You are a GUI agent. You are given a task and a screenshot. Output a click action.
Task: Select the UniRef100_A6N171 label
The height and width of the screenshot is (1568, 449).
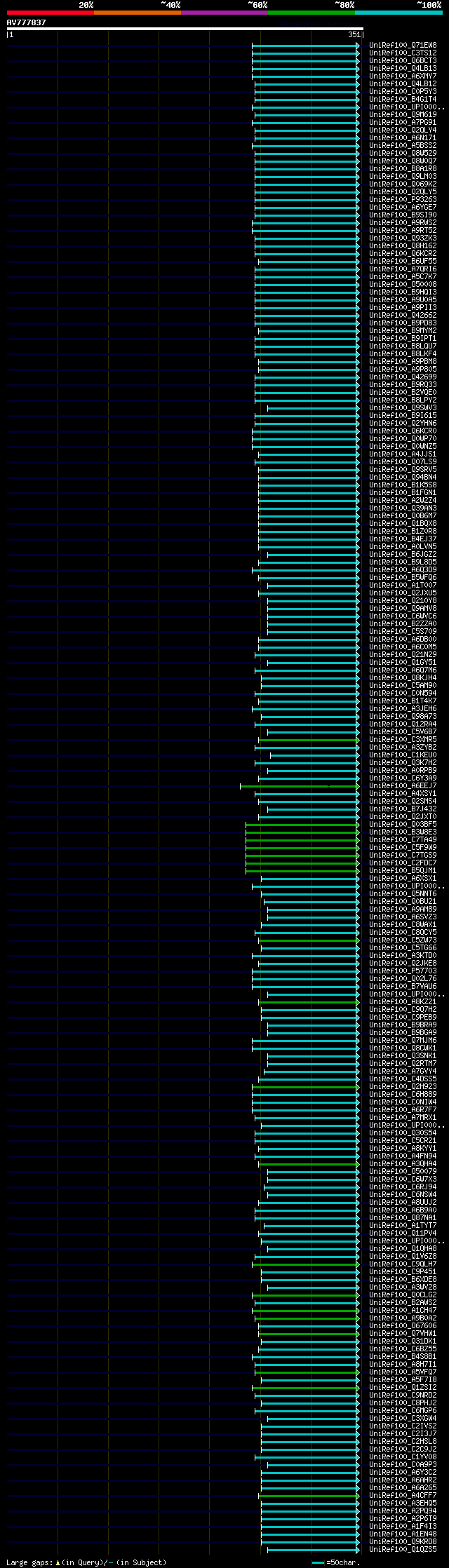click(x=403, y=137)
